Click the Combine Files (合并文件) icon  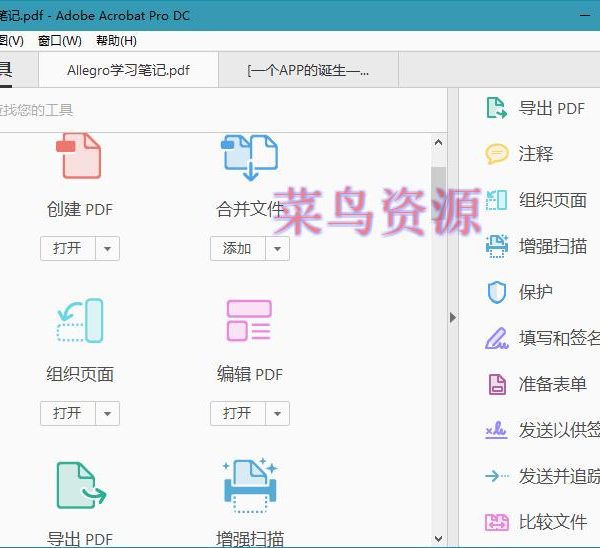pos(249,159)
